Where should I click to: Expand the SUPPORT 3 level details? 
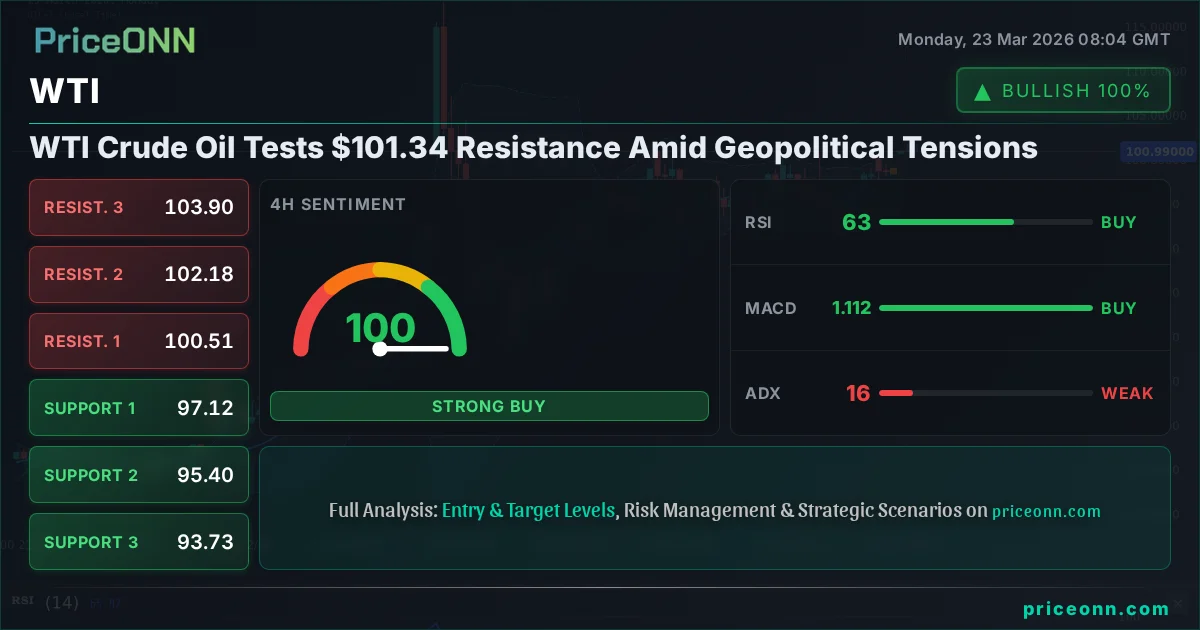tap(138, 541)
